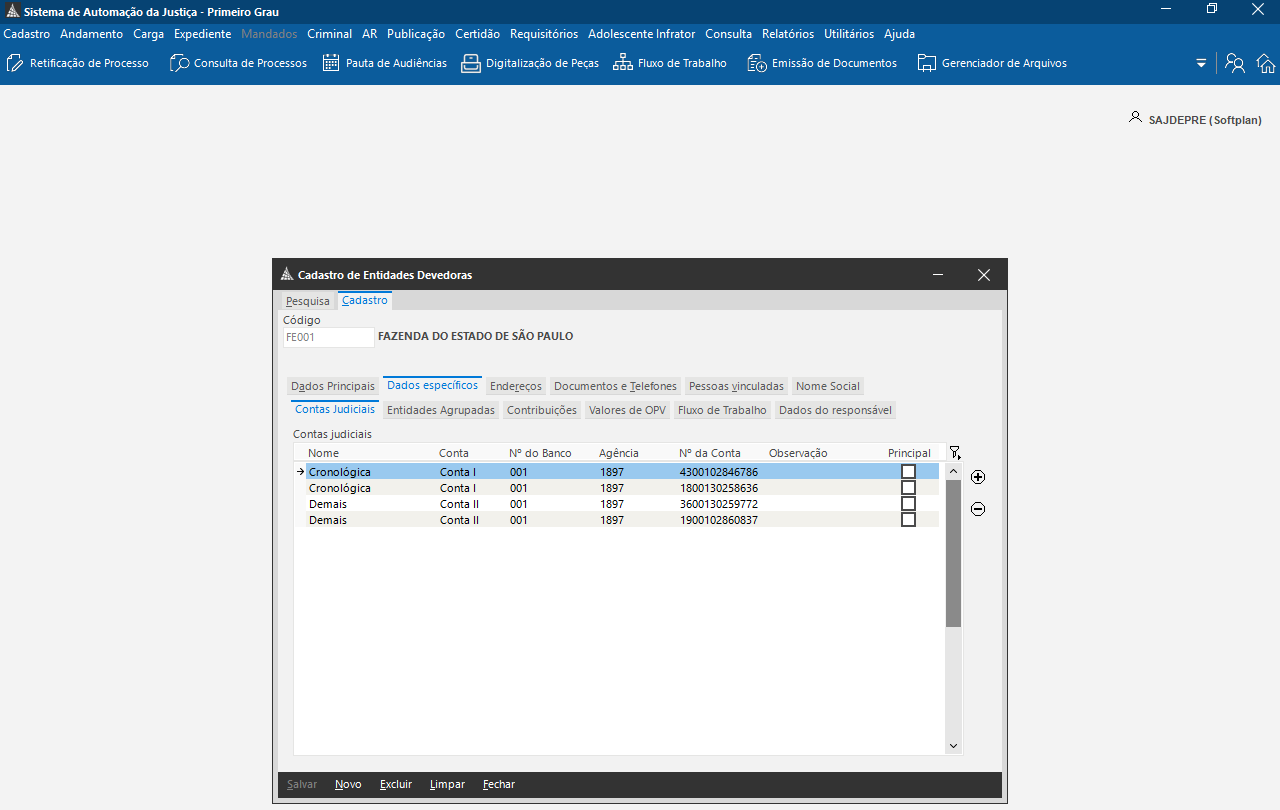
Task: Remove judicial account with minus icon
Action: (x=978, y=509)
